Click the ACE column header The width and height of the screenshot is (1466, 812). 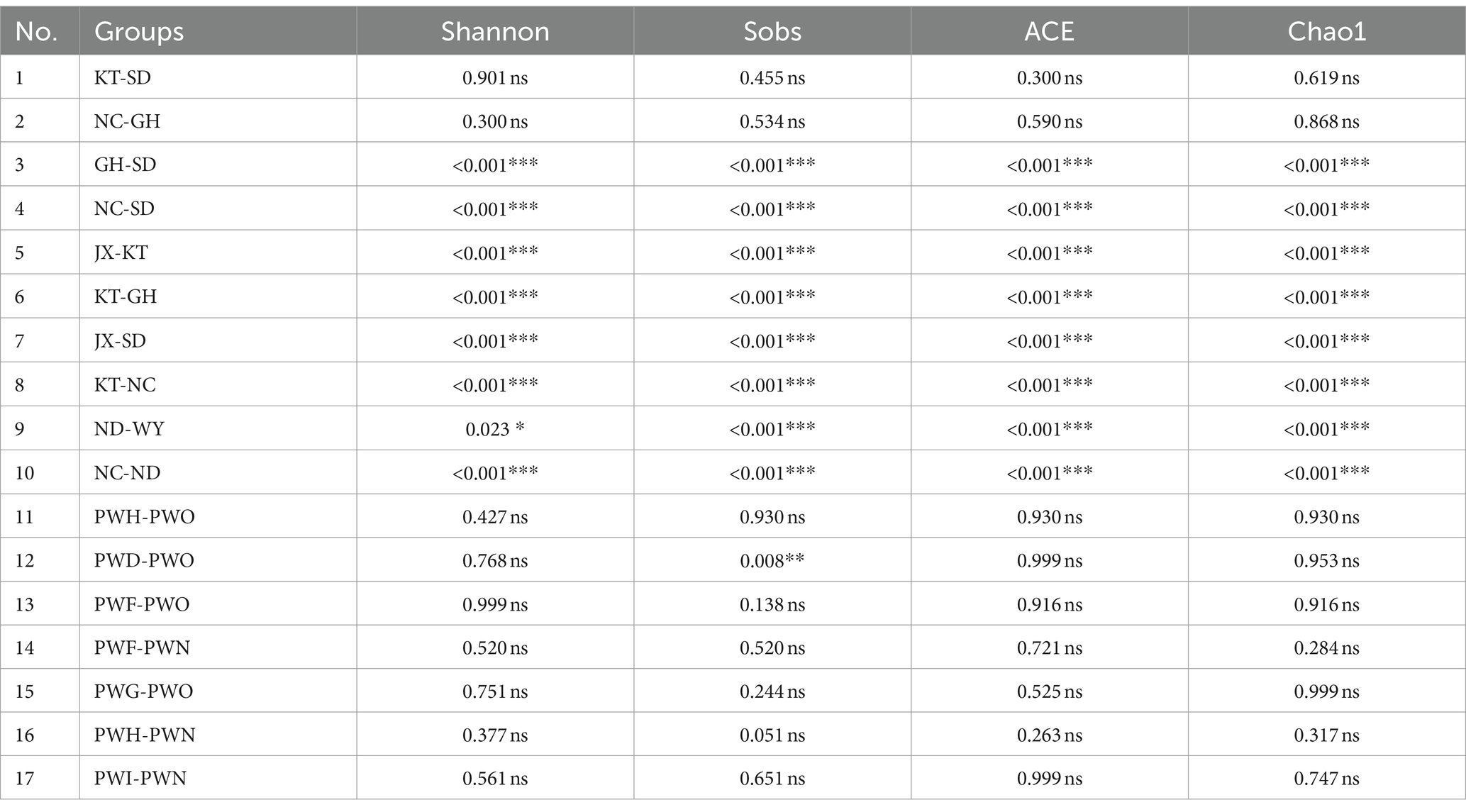click(x=1049, y=31)
